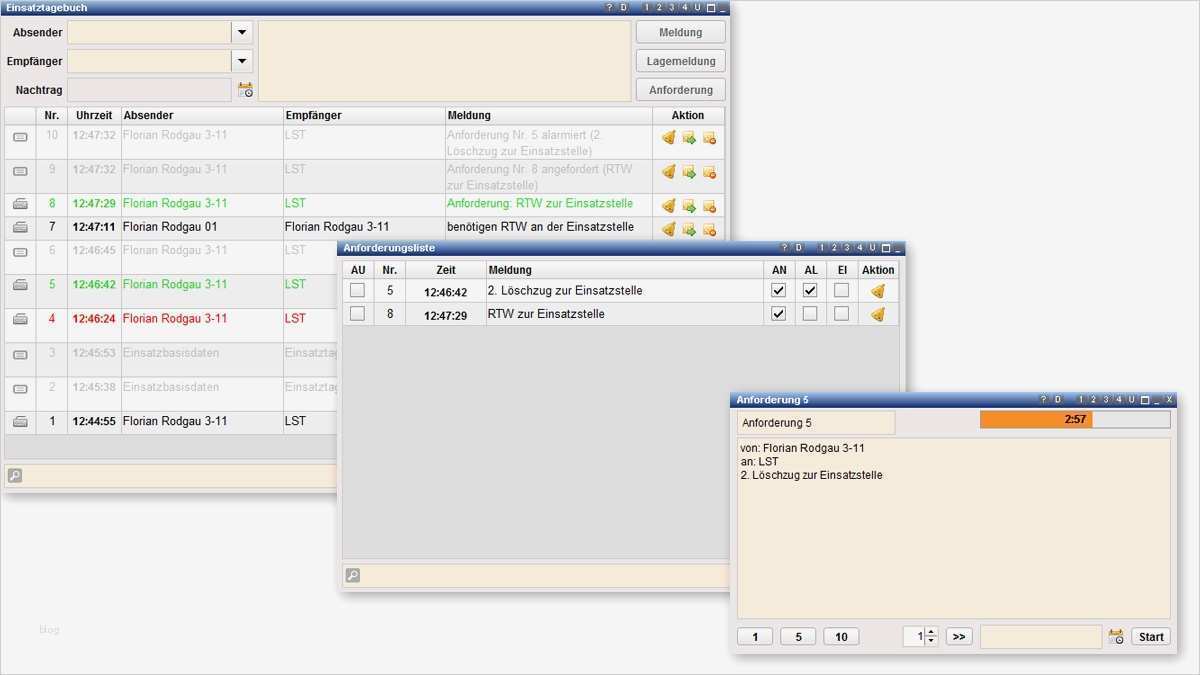The image size is (1200, 675).
Task: Open the Empfänger dropdown arrow
Action: click(242, 61)
